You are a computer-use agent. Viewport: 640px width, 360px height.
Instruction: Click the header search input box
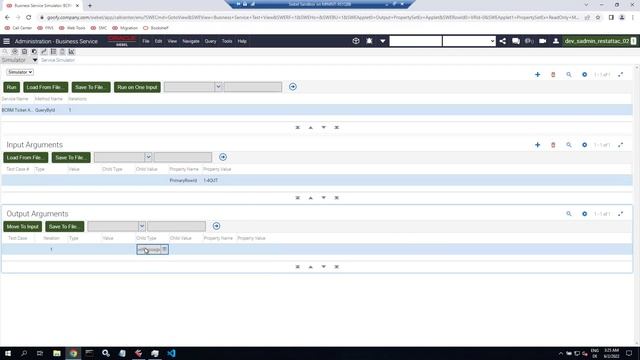pos(416,41)
